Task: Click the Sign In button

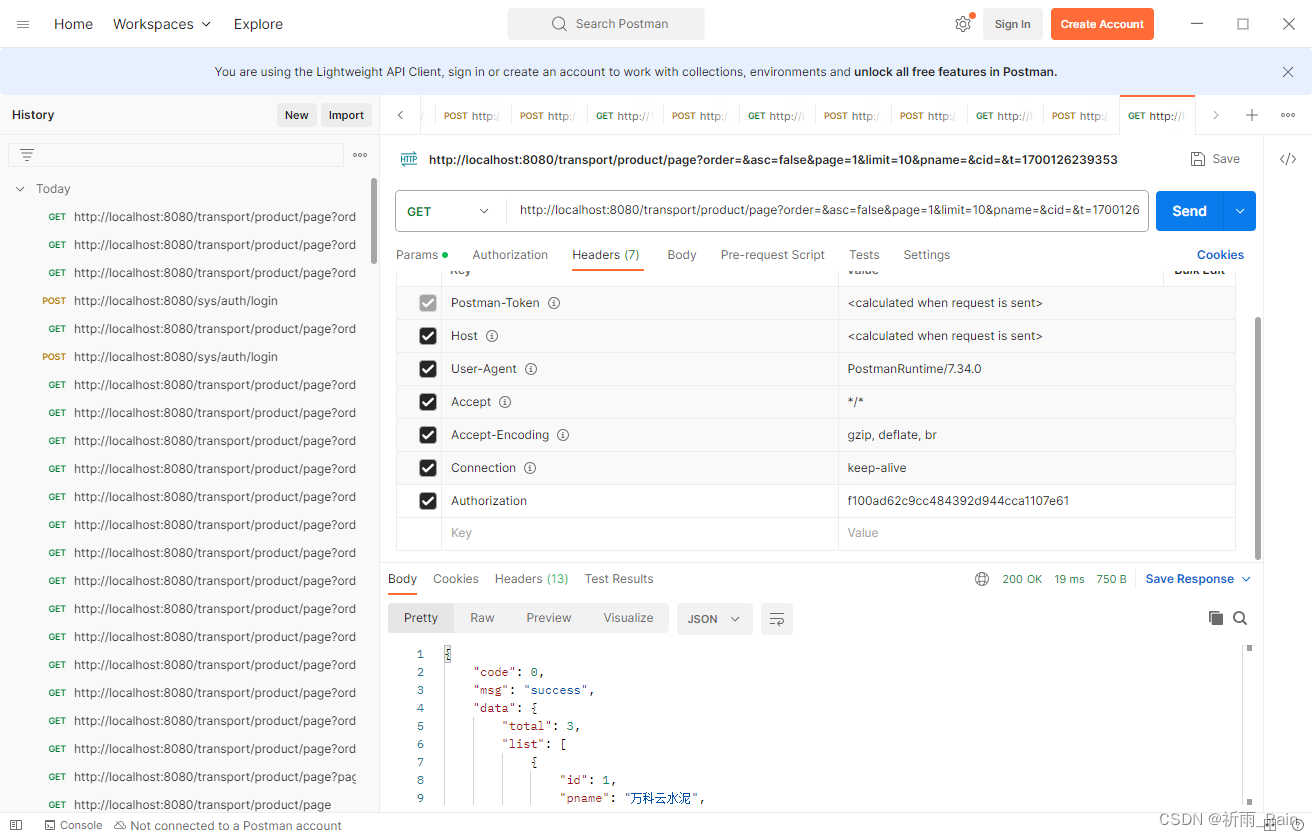Action: pos(1012,24)
